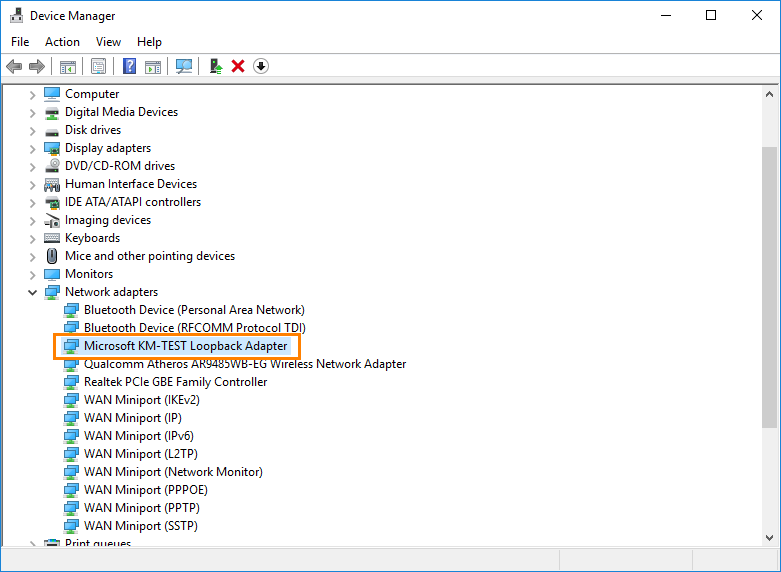Toggle the console tree pane icon

point(68,66)
